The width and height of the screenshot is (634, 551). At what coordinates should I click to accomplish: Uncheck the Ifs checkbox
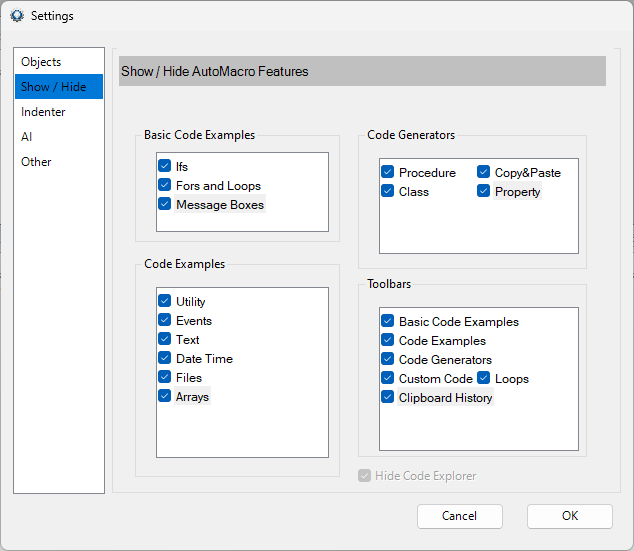[x=165, y=166]
